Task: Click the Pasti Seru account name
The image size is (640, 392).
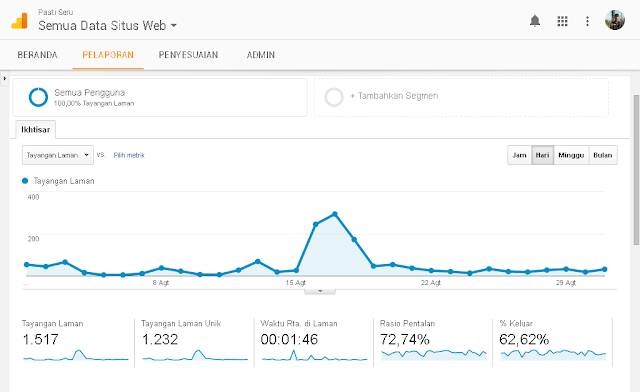Action: tap(56, 12)
